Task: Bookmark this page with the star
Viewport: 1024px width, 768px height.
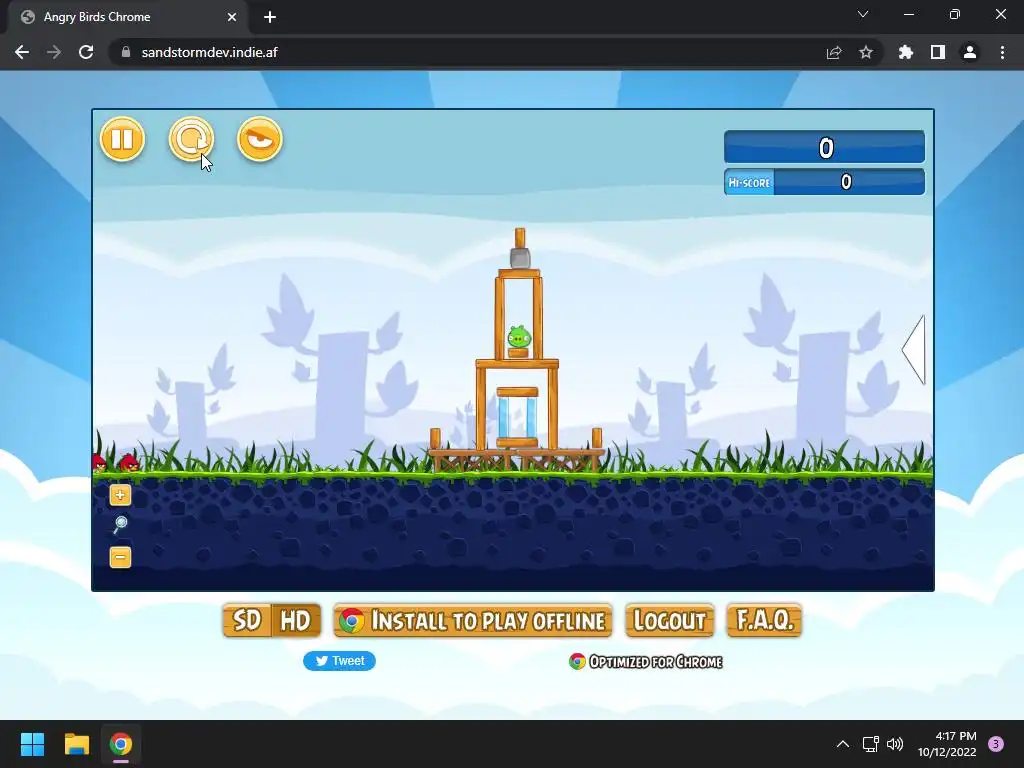Action: tap(866, 52)
